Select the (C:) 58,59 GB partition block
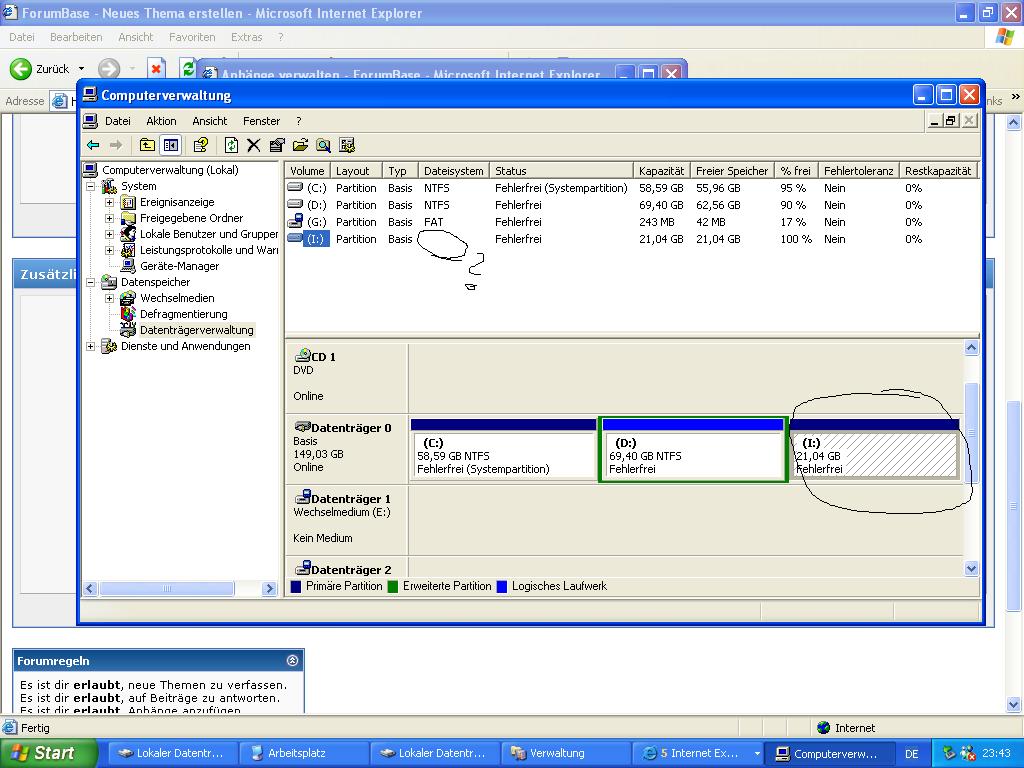This screenshot has height=768, width=1024. pos(503,450)
